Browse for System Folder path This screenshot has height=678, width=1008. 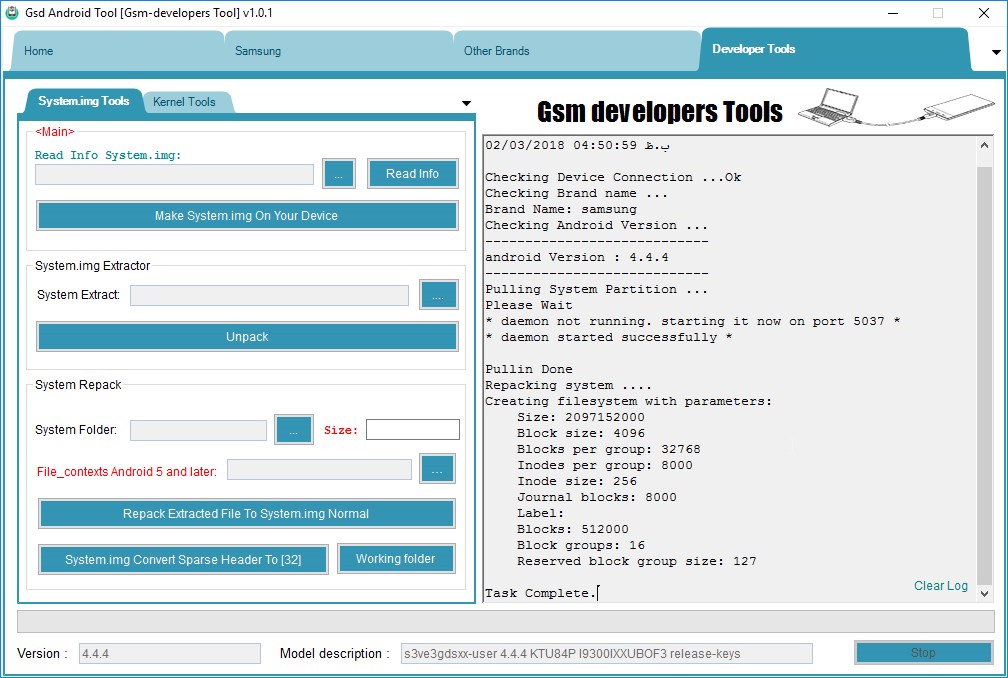(294, 430)
